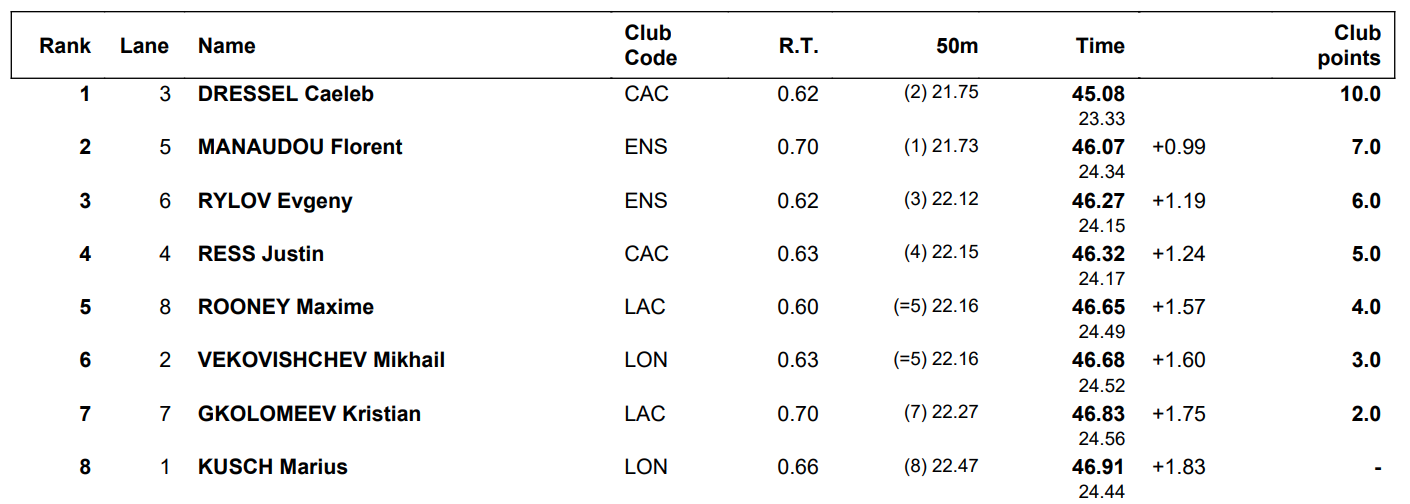Click the 10.0 club points value
The image size is (1410, 504).
(x=1361, y=95)
